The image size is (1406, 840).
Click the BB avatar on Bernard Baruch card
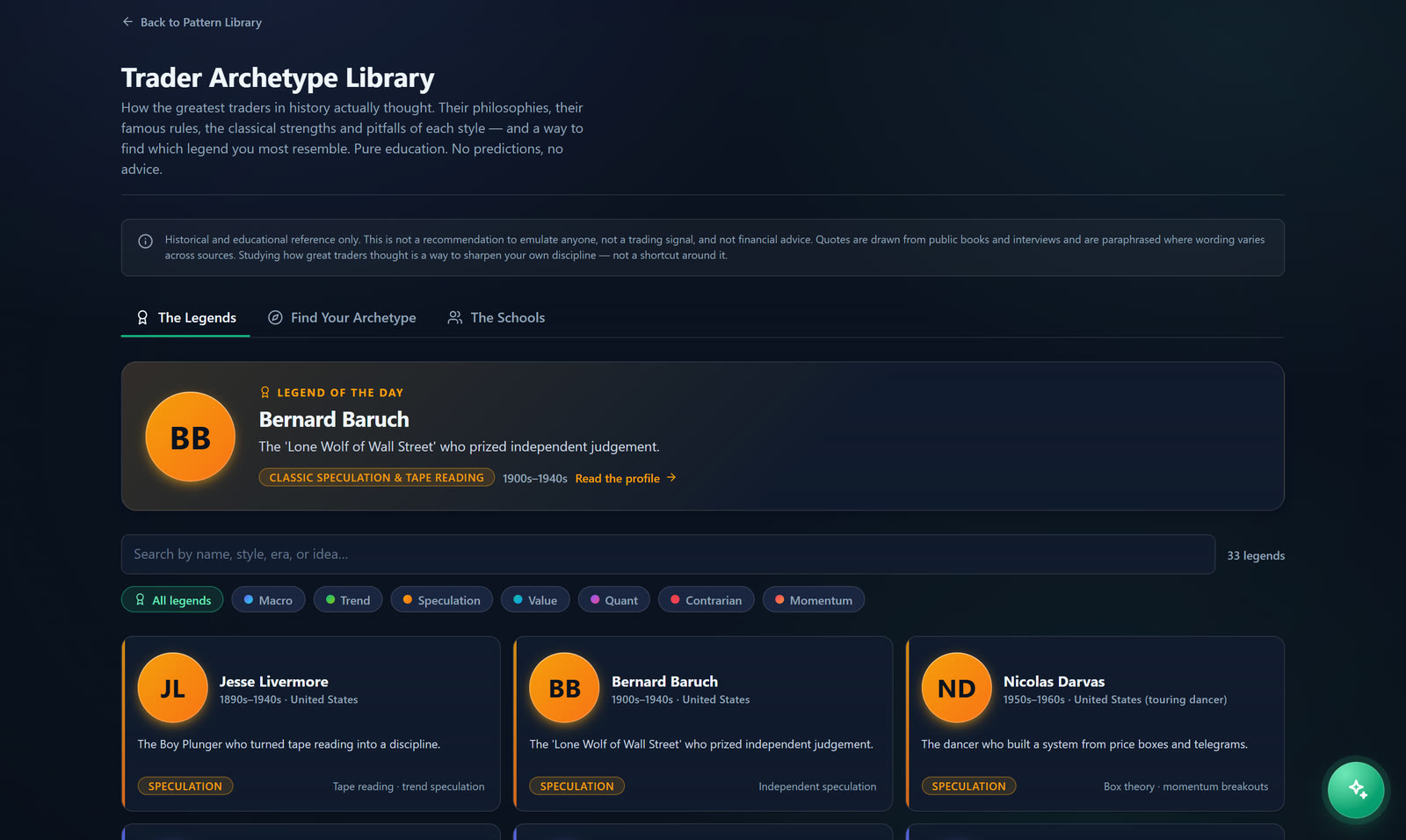click(x=564, y=688)
